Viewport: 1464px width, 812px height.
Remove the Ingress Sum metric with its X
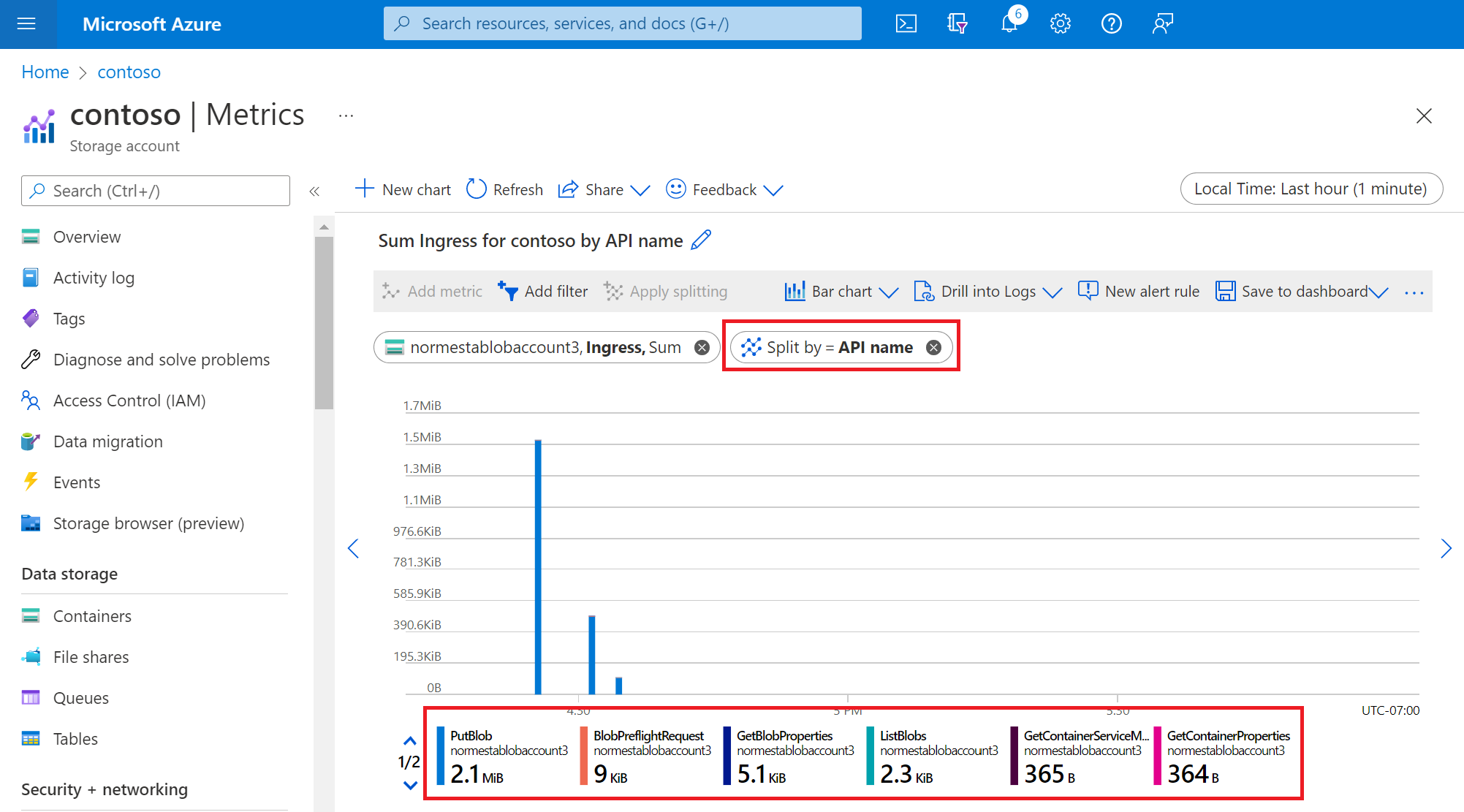pos(701,347)
